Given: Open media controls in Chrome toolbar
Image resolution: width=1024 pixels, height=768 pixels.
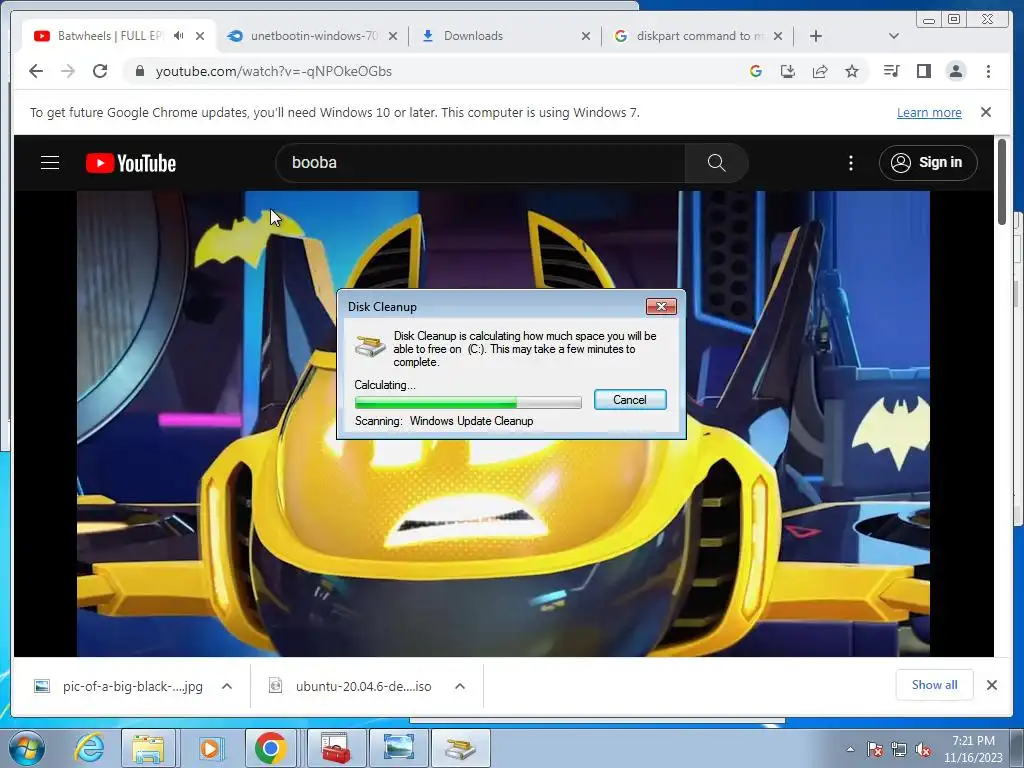Looking at the screenshot, I should [891, 71].
